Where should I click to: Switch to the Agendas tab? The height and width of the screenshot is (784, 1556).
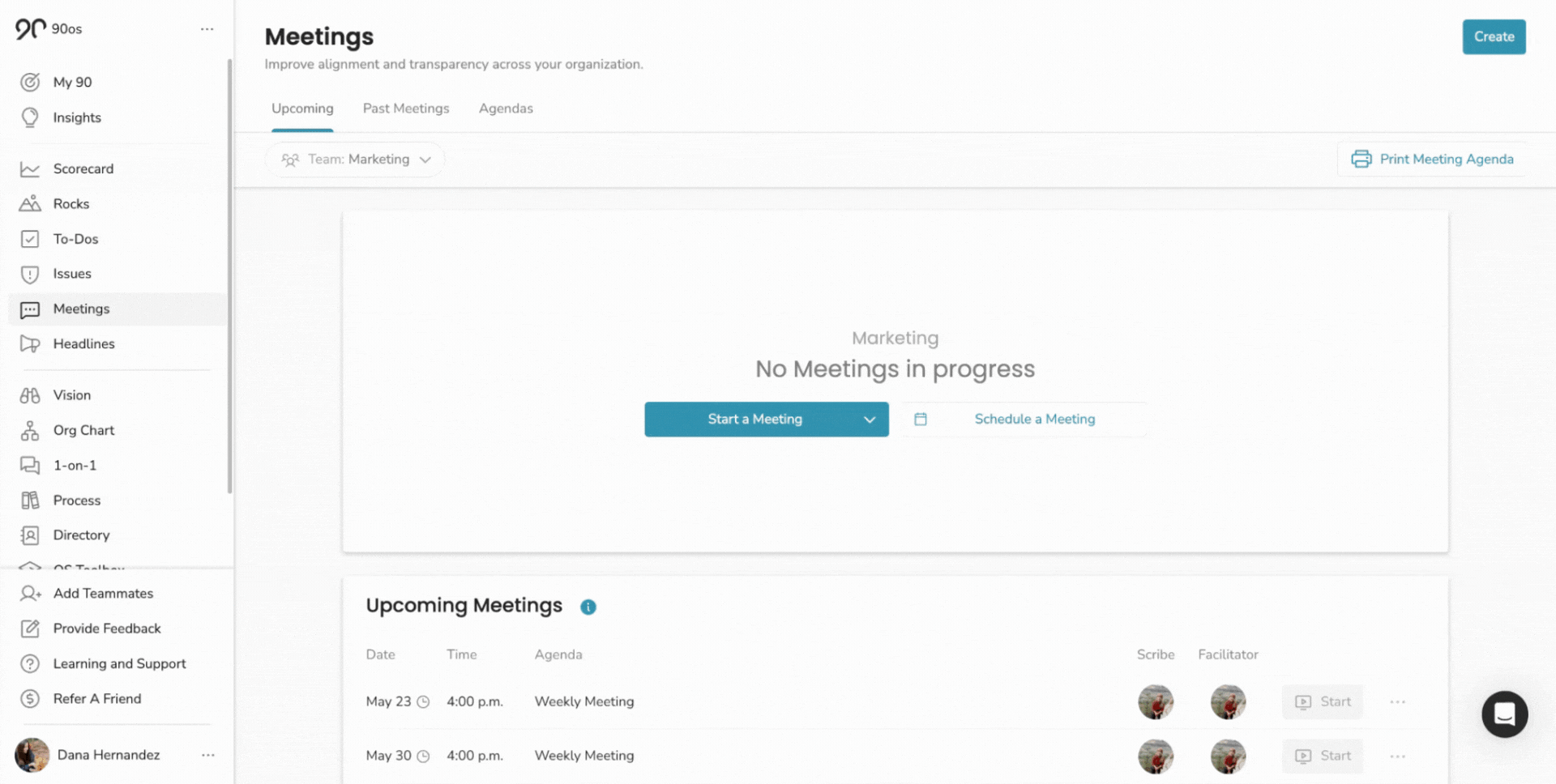(506, 109)
